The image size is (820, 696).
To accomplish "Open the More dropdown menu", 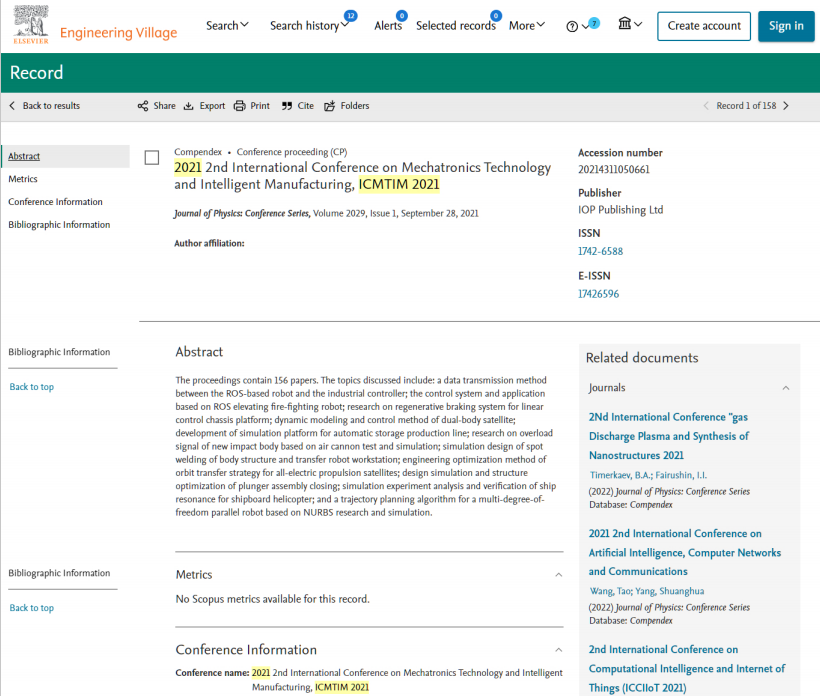I will pos(527,26).
